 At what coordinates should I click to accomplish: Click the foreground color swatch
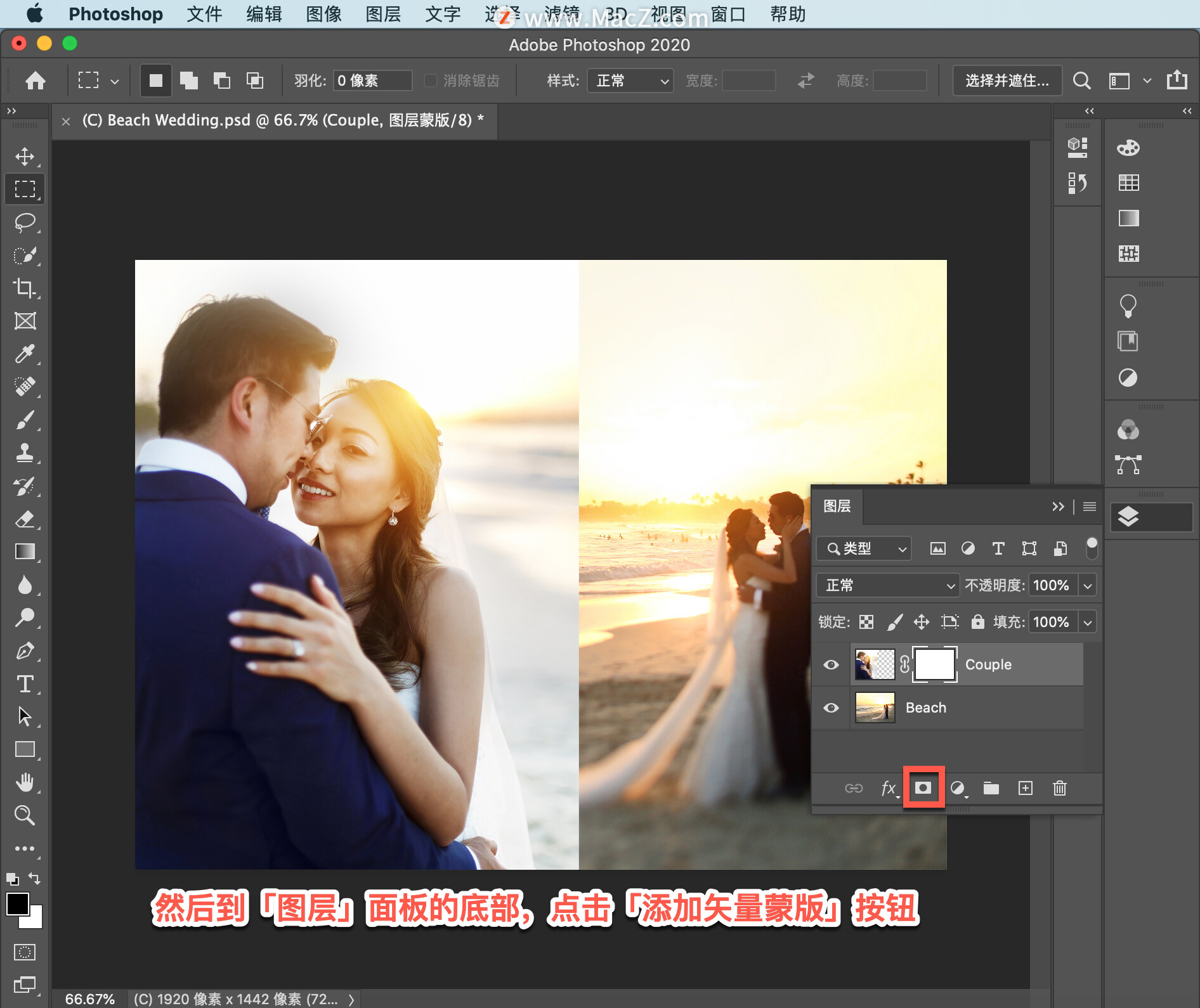pyautogui.click(x=17, y=903)
